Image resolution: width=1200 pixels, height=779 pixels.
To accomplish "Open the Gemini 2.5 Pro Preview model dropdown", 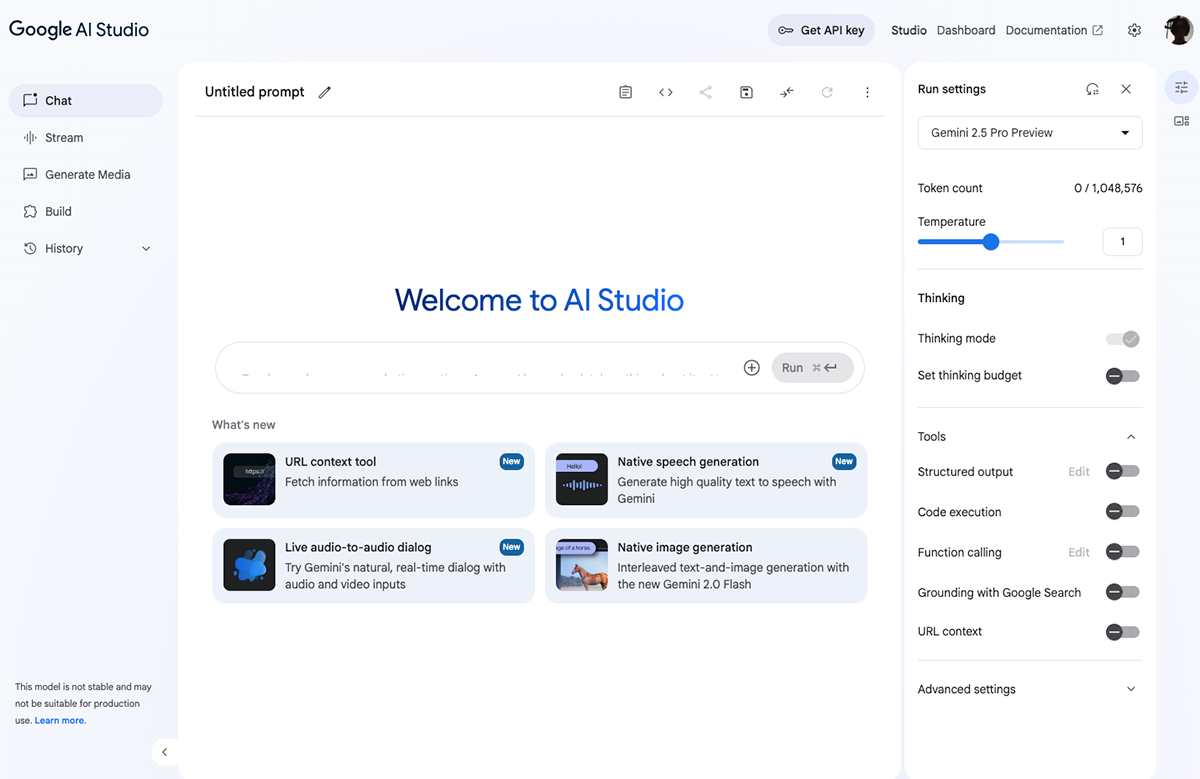I will tap(1030, 133).
